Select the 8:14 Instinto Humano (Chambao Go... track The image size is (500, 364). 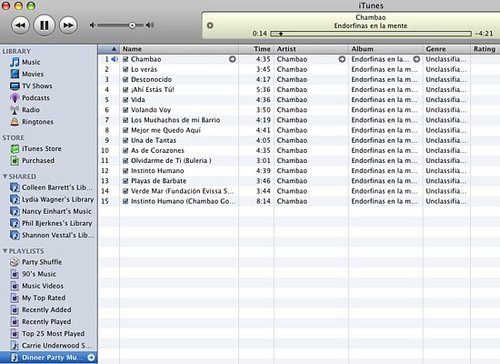[299, 201]
